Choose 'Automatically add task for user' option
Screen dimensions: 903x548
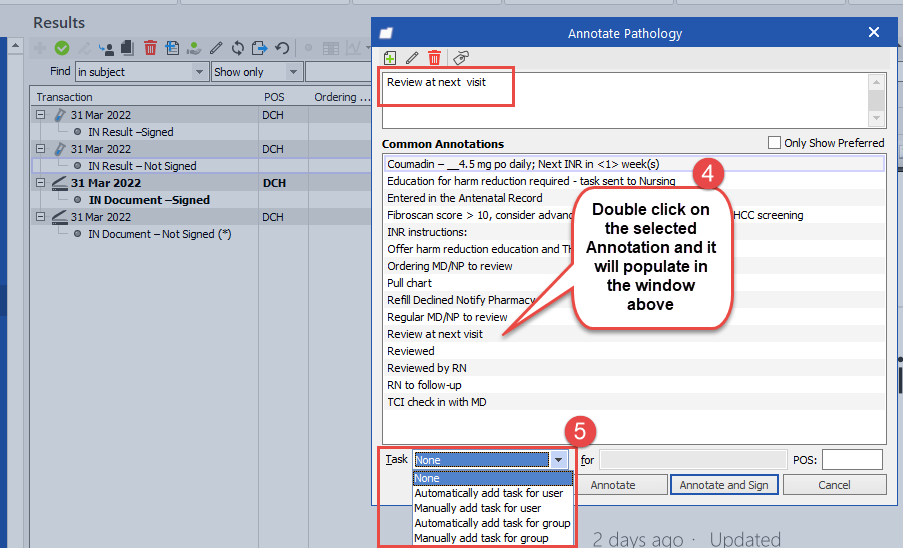(x=489, y=493)
